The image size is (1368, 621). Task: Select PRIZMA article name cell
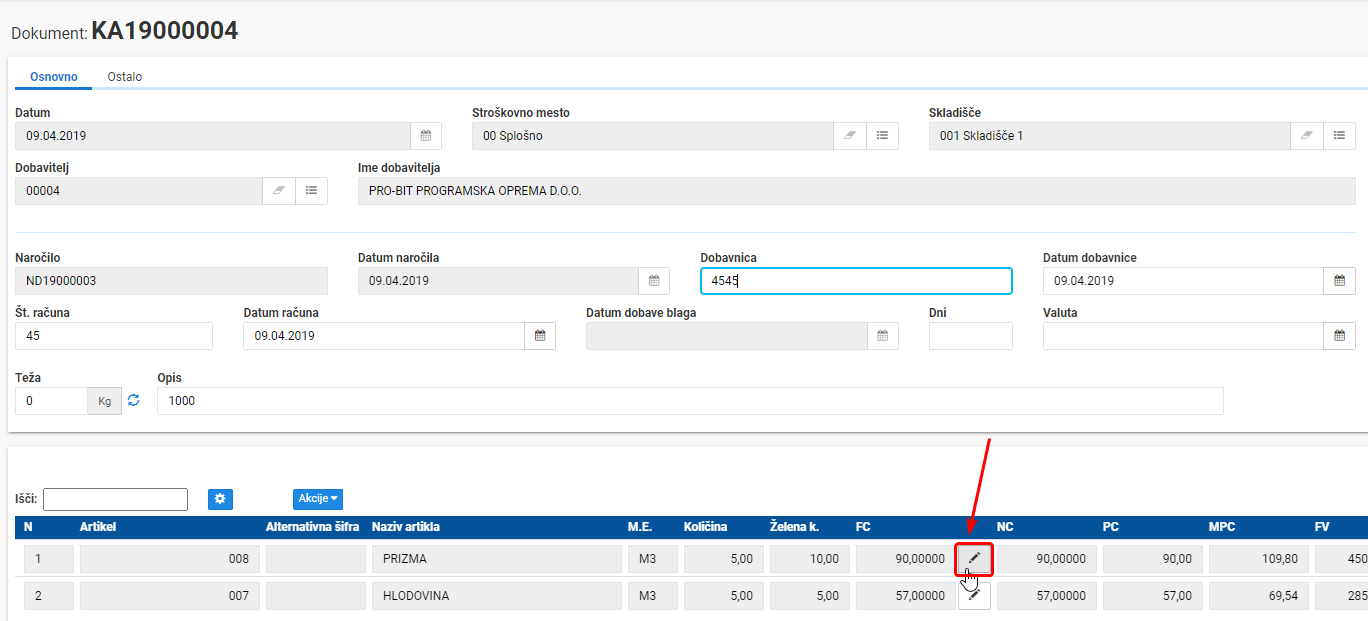(496, 559)
